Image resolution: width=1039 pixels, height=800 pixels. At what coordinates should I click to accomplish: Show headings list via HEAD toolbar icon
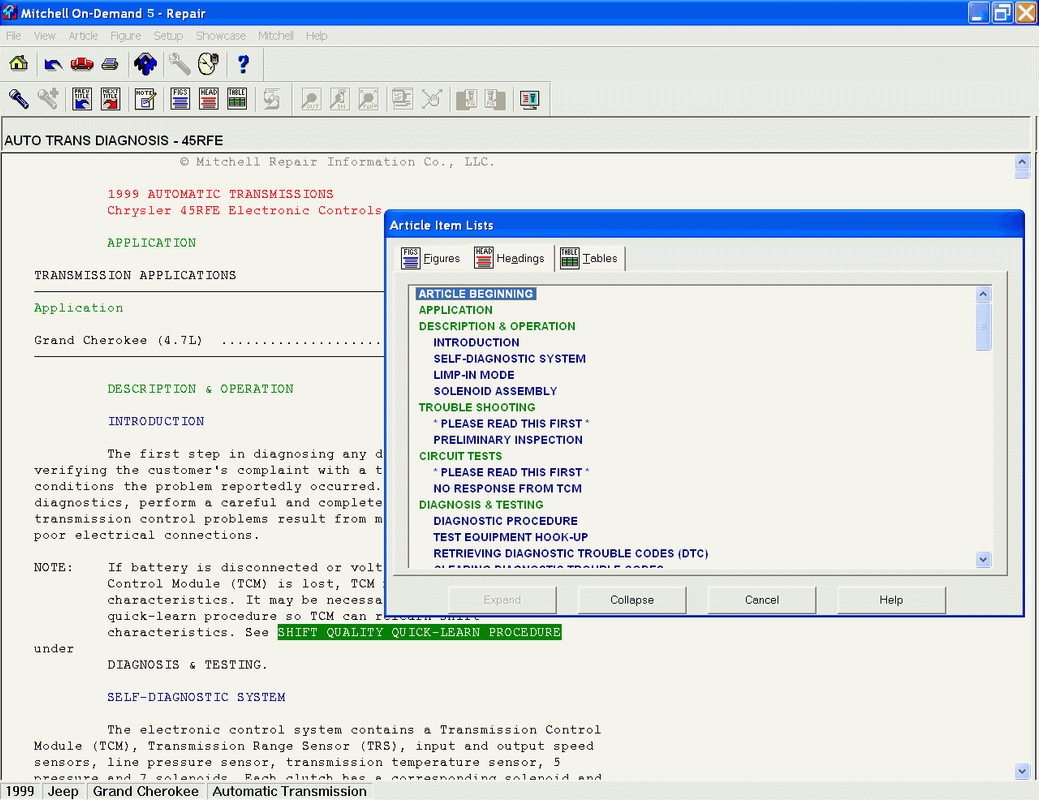pyautogui.click(x=209, y=99)
